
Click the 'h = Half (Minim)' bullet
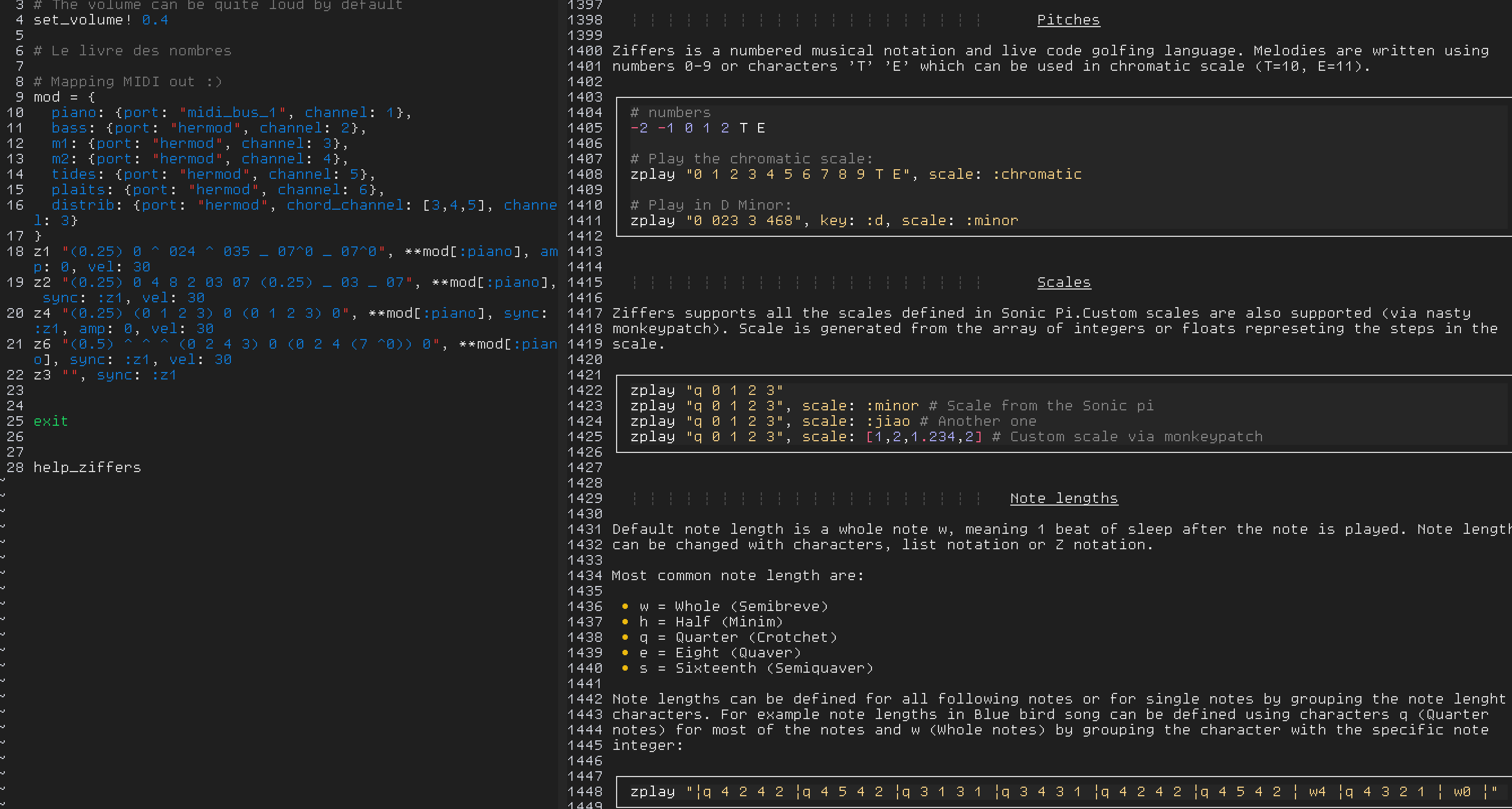click(x=711, y=622)
